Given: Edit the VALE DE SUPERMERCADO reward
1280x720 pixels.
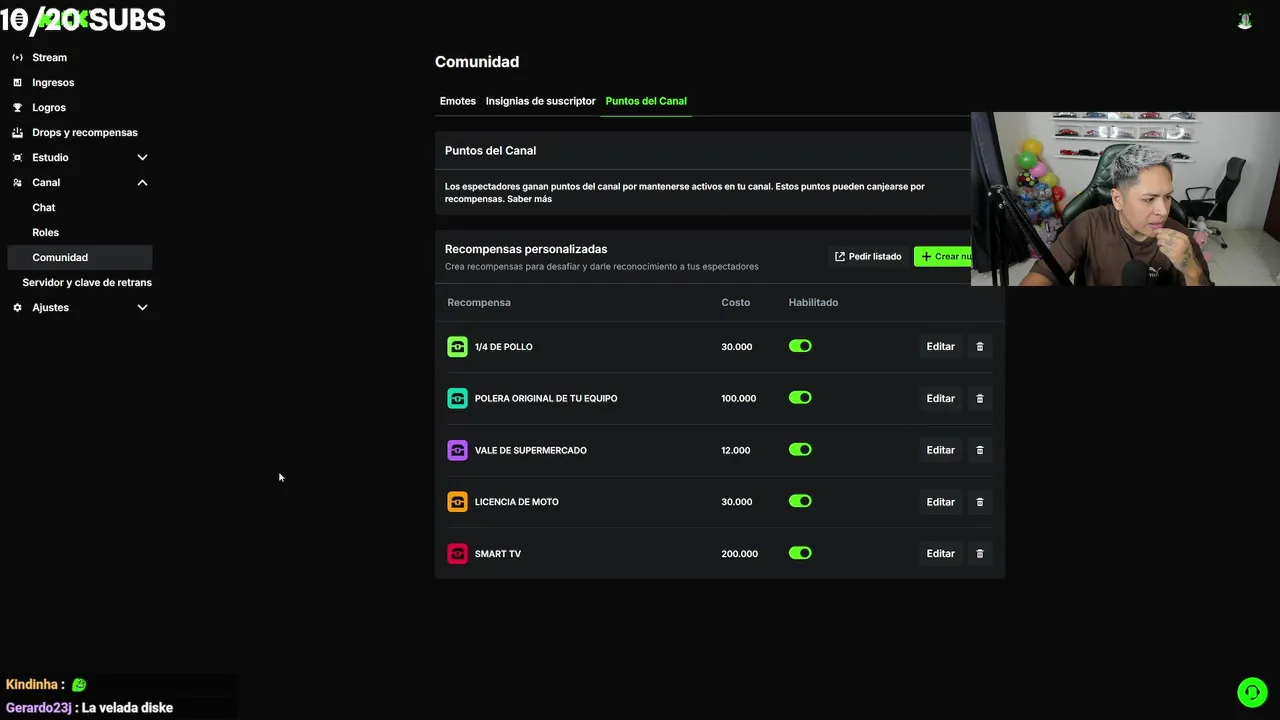Looking at the screenshot, I should 940,450.
